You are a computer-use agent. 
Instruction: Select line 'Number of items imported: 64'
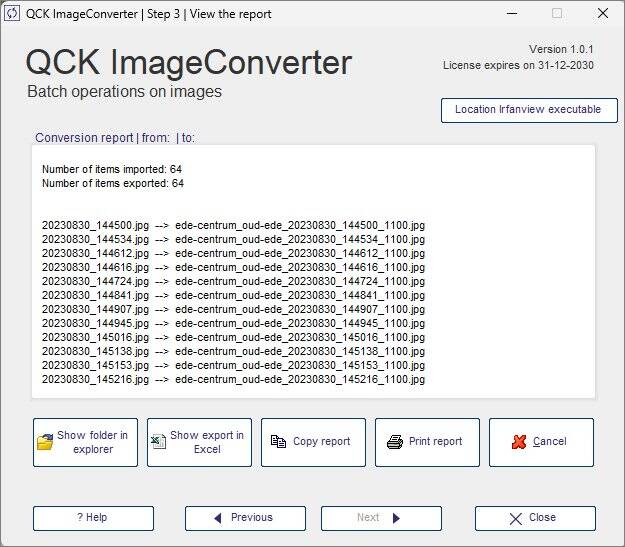click(112, 169)
